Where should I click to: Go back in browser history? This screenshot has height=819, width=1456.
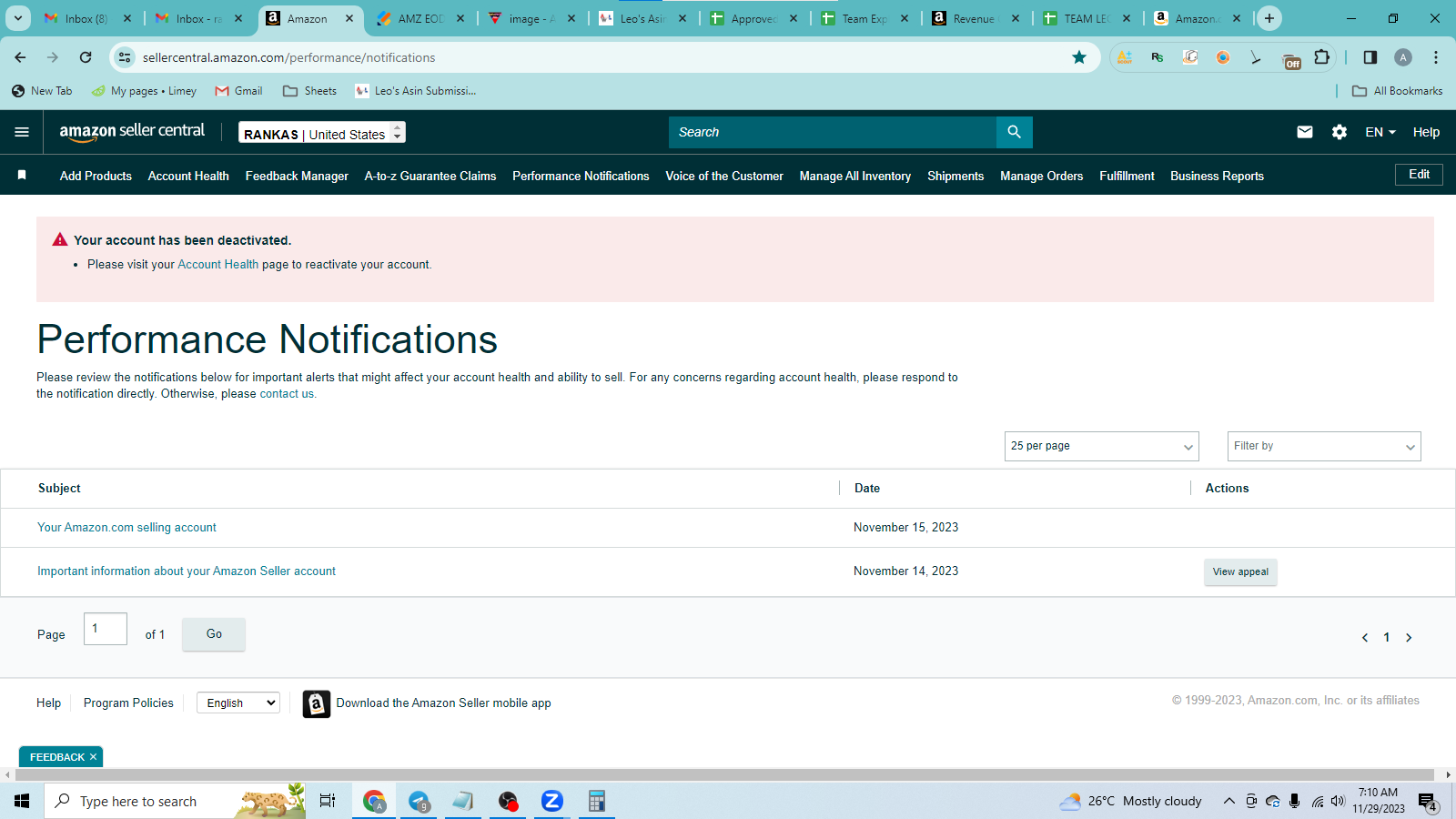click(20, 57)
